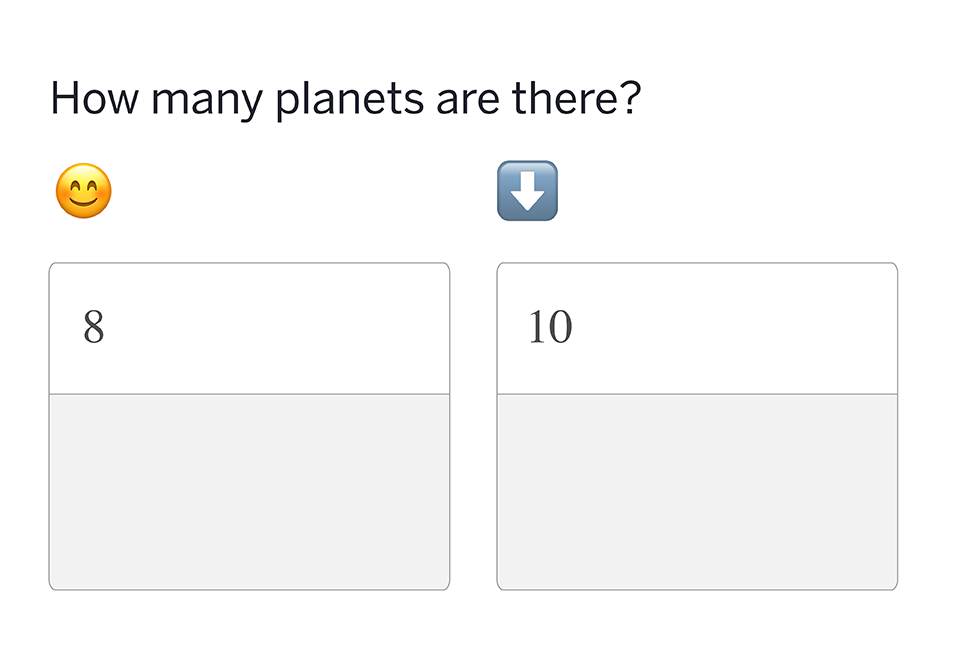Click the word "How" in the heading
This screenshot has height=650, width=960.
coord(85,98)
